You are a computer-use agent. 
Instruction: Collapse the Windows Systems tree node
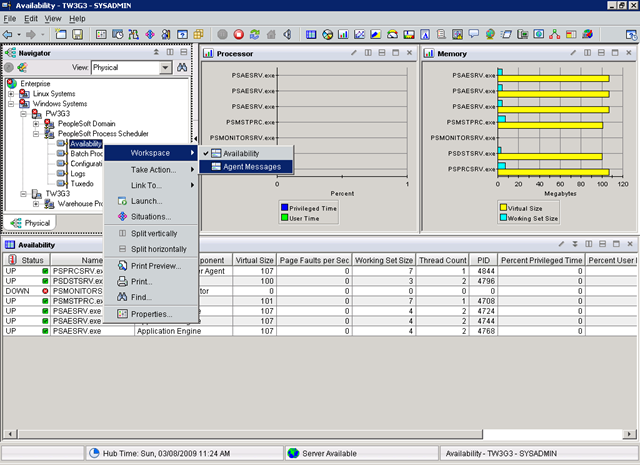(11, 104)
